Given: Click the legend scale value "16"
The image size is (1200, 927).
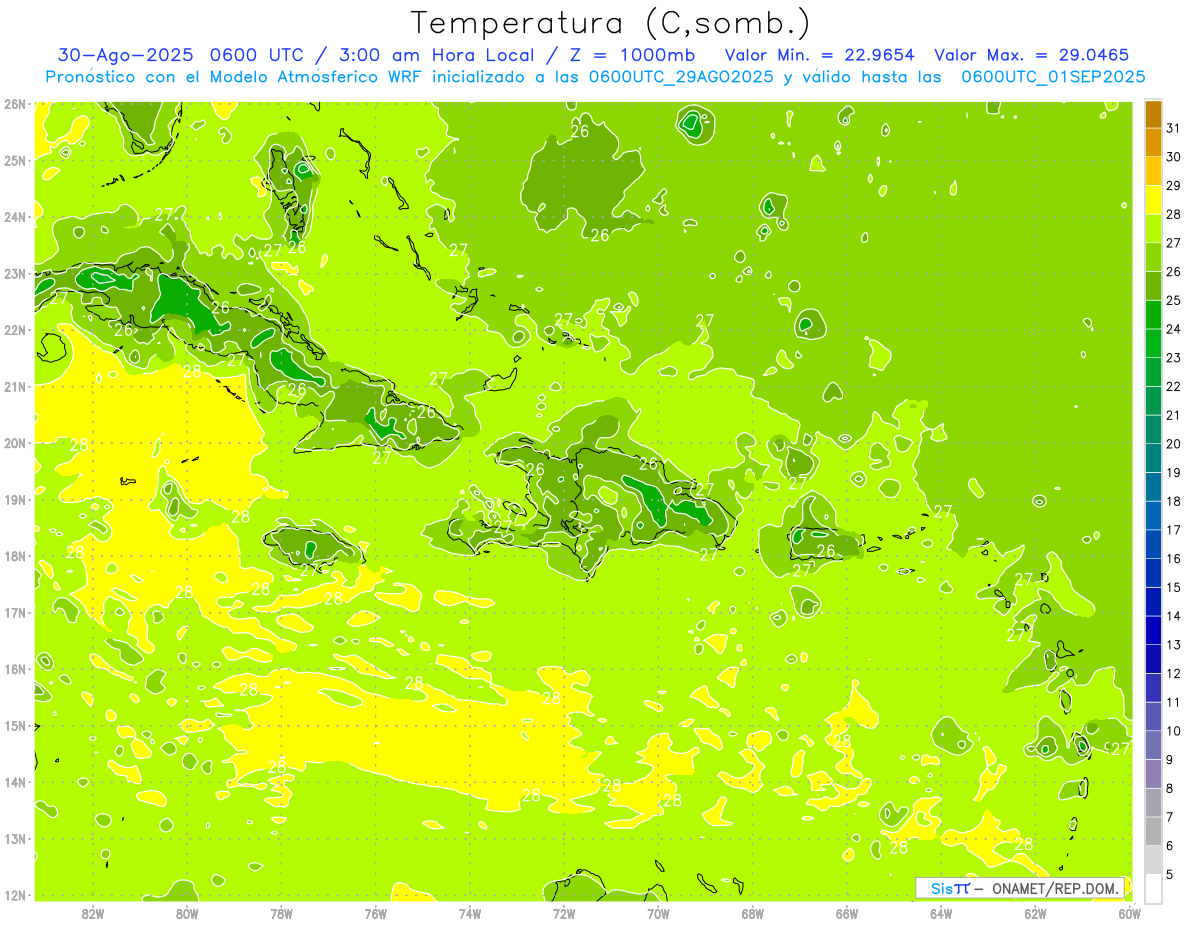Looking at the screenshot, I should (x=1173, y=559).
